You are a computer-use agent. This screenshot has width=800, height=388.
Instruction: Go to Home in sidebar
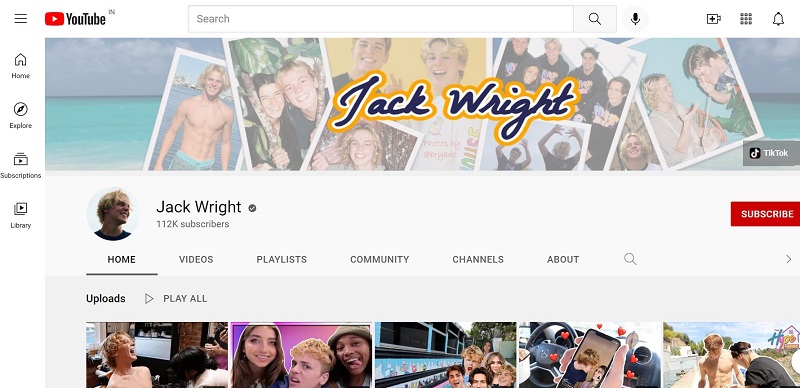[x=20, y=66]
